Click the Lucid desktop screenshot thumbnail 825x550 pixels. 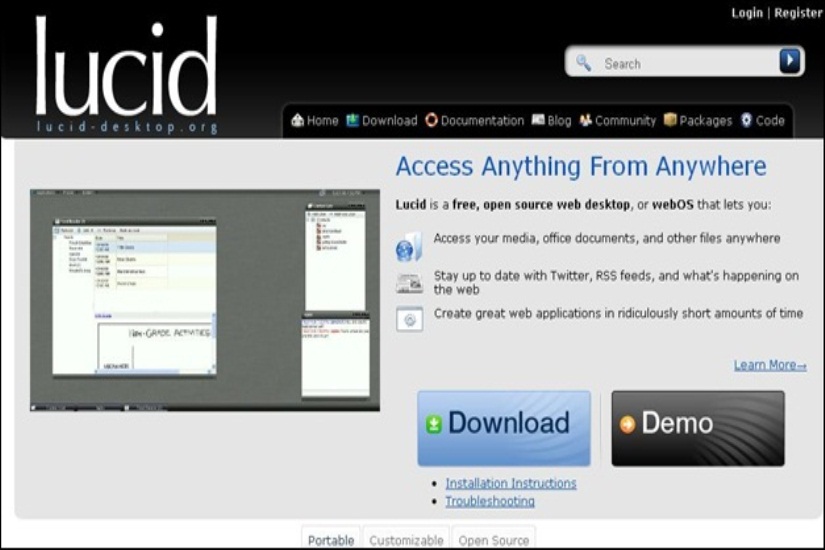(205, 300)
